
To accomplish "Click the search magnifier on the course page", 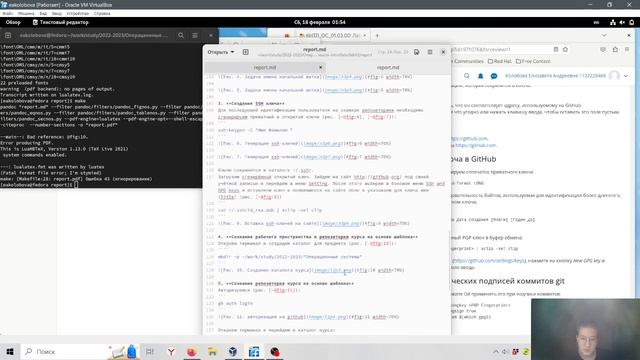I will [467, 76].
